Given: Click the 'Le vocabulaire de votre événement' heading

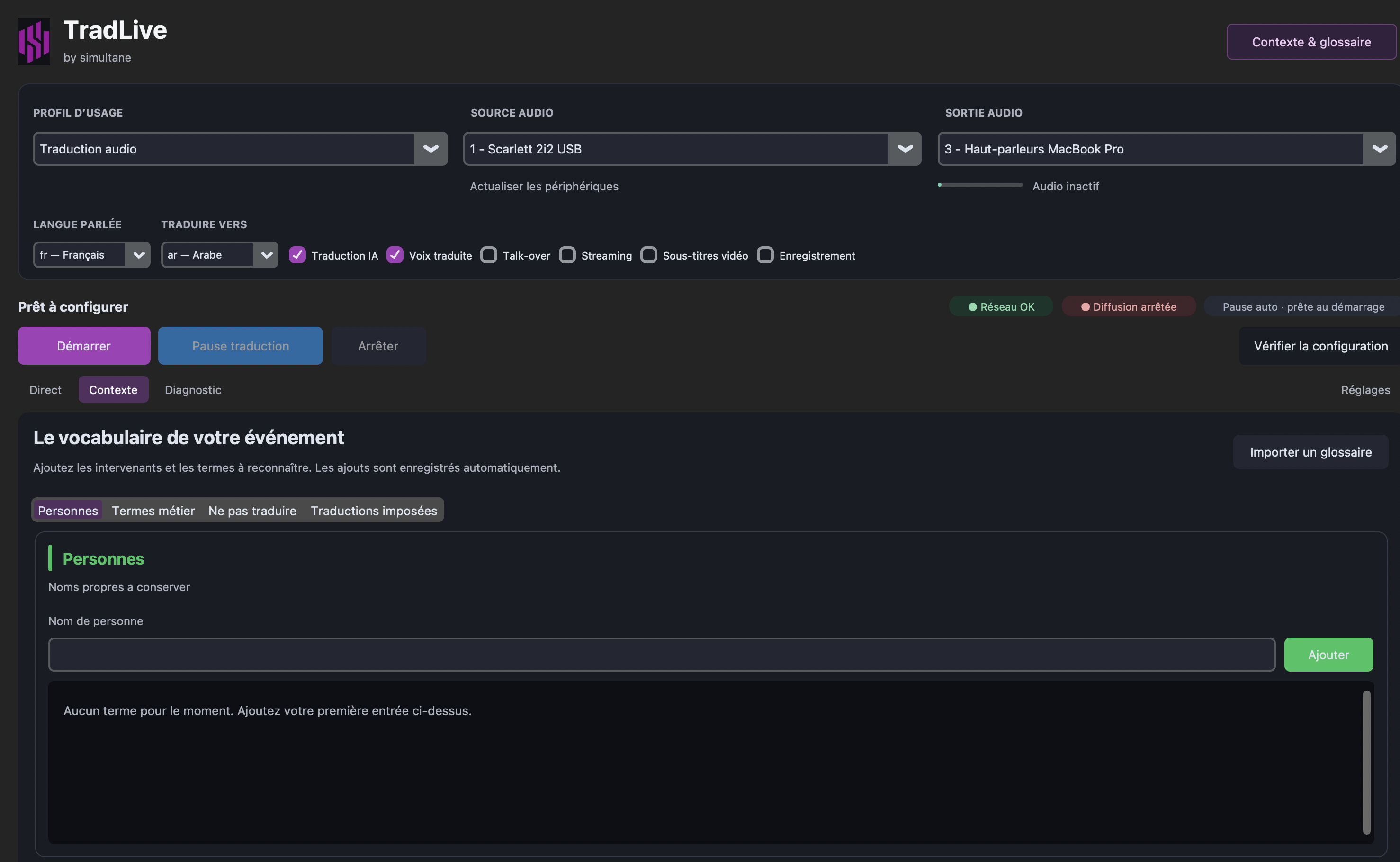Looking at the screenshot, I should [188, 437].
